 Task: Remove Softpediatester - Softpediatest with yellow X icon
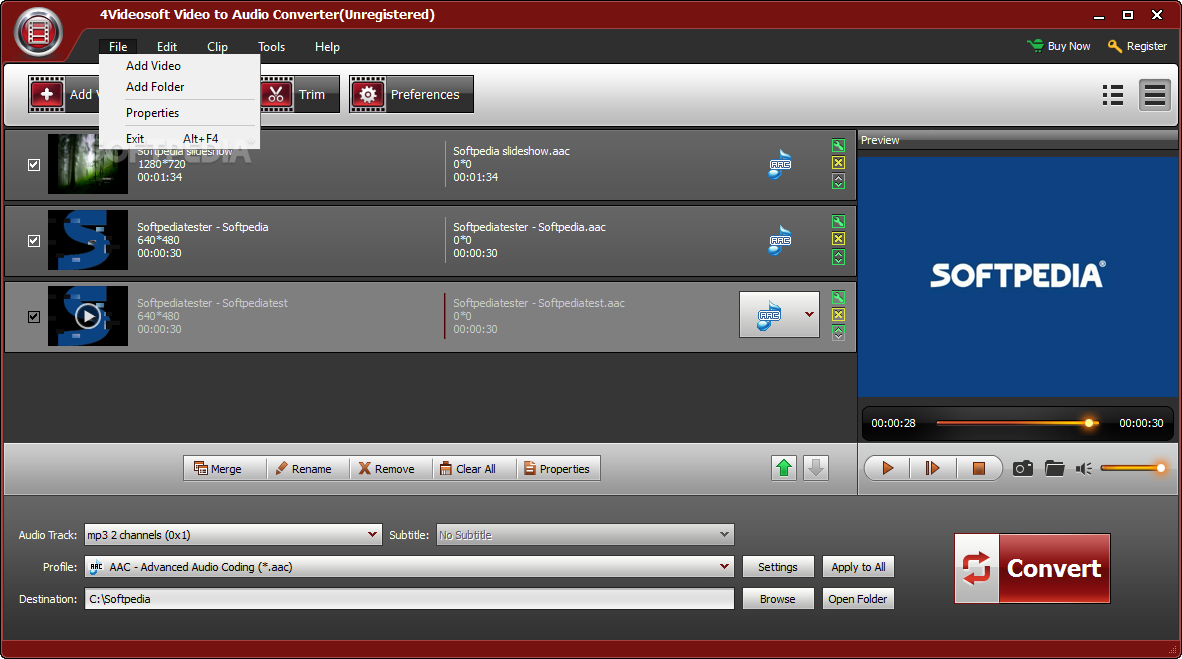coord(838,314)
